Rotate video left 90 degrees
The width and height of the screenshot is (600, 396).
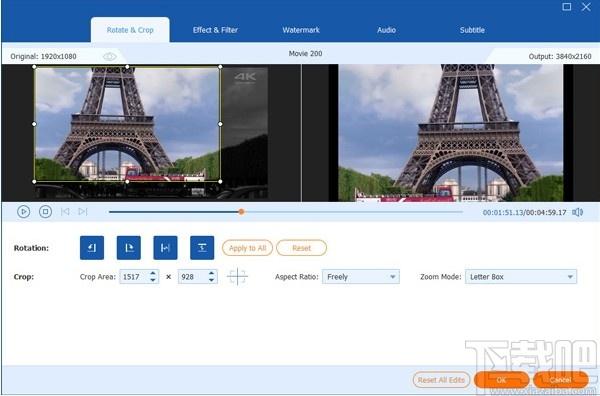(x=92, y=248)
